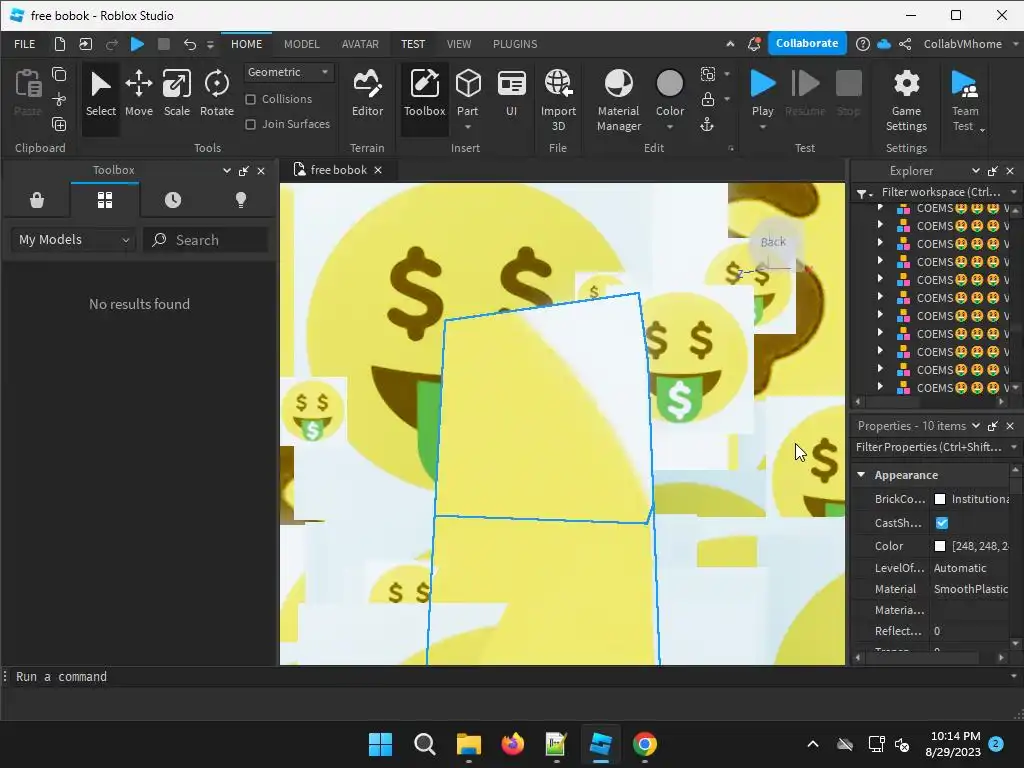
Task: Activate the Move tool
Action: [x=138, y=95]
